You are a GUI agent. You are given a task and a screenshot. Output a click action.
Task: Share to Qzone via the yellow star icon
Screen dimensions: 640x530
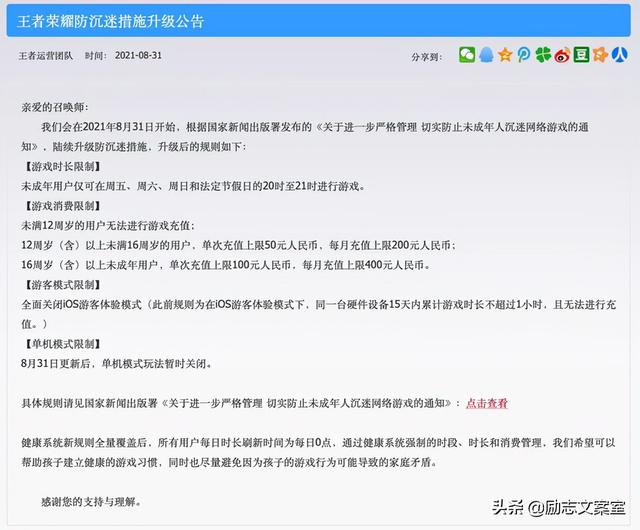coord(505,55)
